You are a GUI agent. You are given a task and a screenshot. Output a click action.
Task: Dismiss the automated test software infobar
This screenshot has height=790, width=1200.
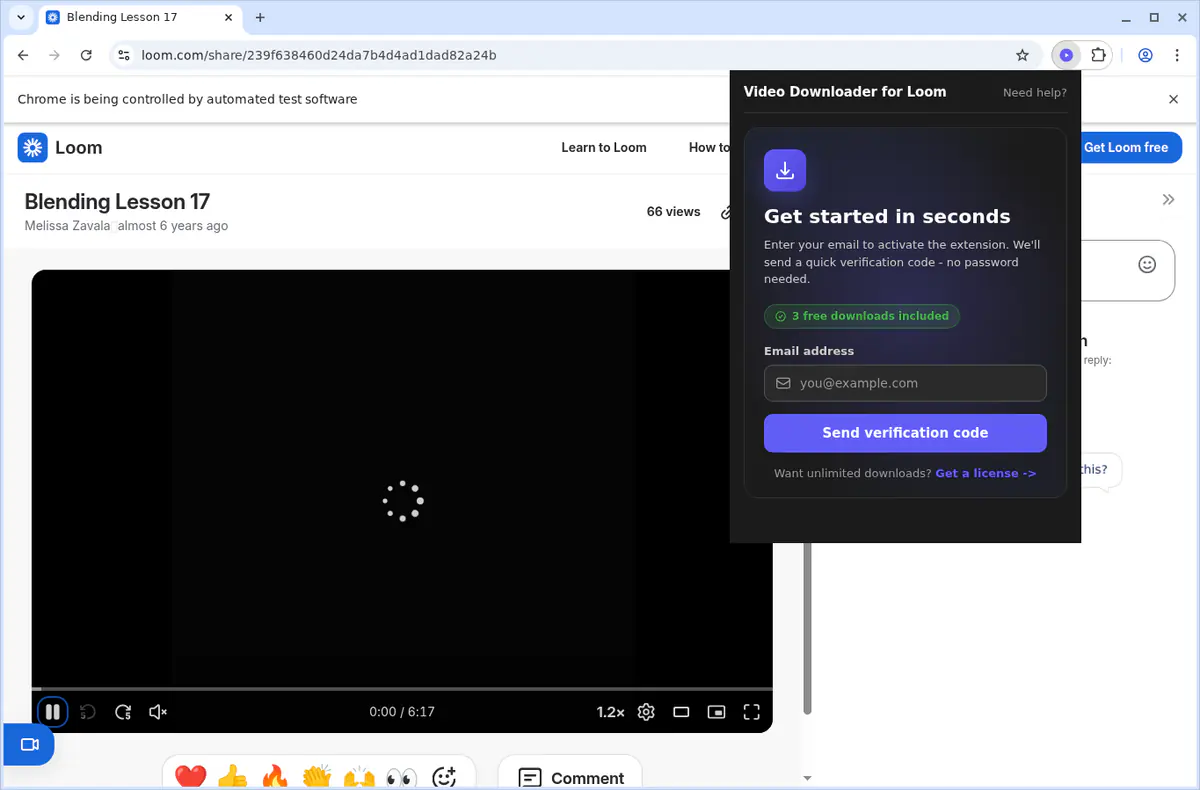click(x=1174, y=99)
